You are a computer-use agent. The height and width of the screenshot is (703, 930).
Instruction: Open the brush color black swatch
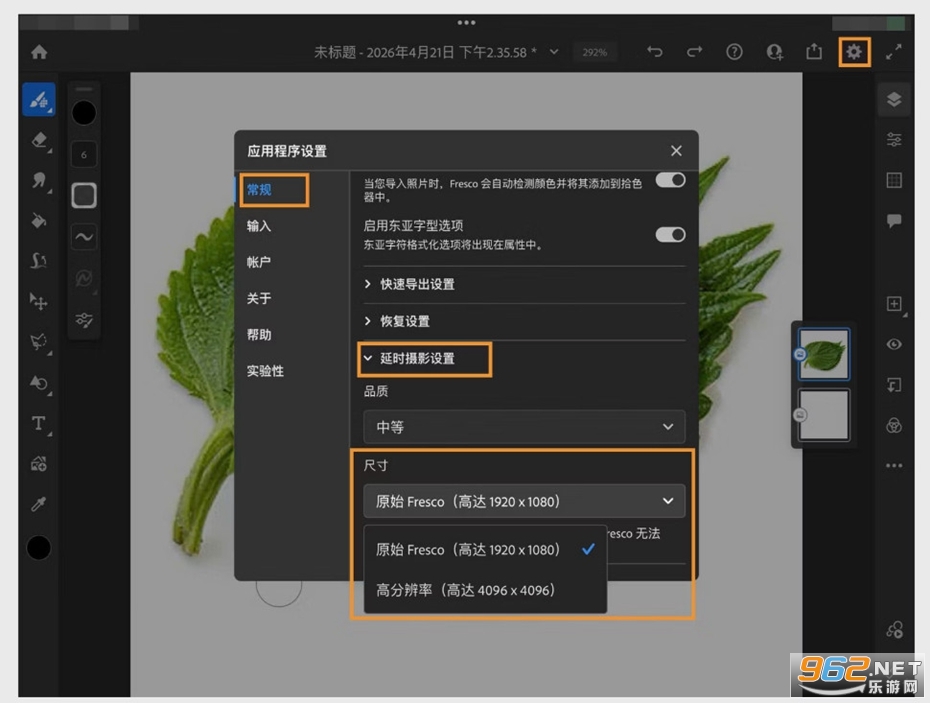point(84,113)
